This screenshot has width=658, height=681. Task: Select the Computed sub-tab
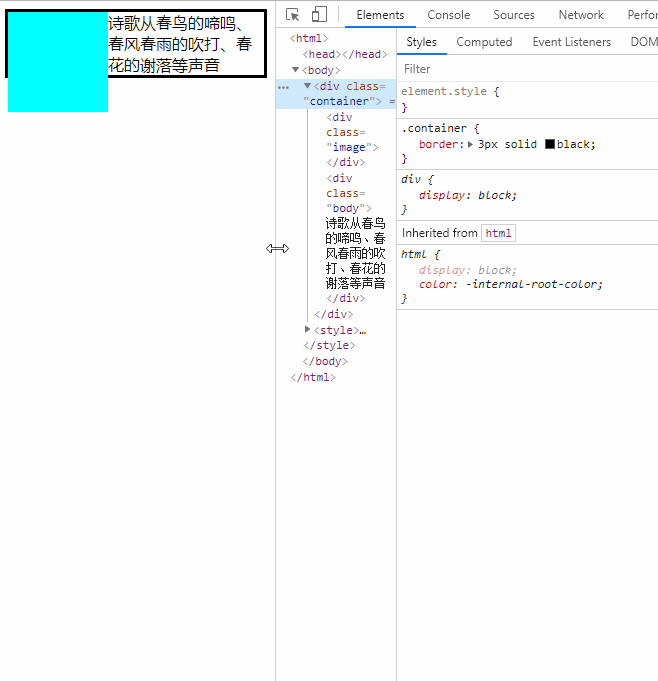(484, 42)
